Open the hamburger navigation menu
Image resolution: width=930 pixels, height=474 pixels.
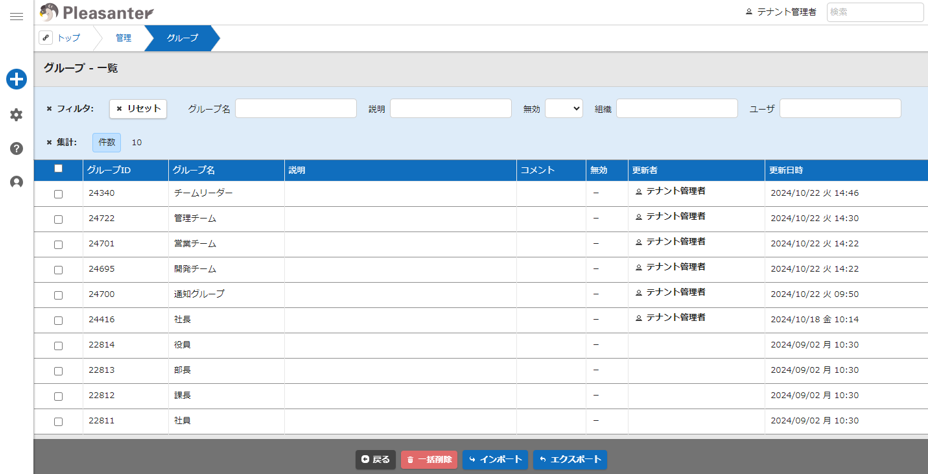tap(16, 16)
